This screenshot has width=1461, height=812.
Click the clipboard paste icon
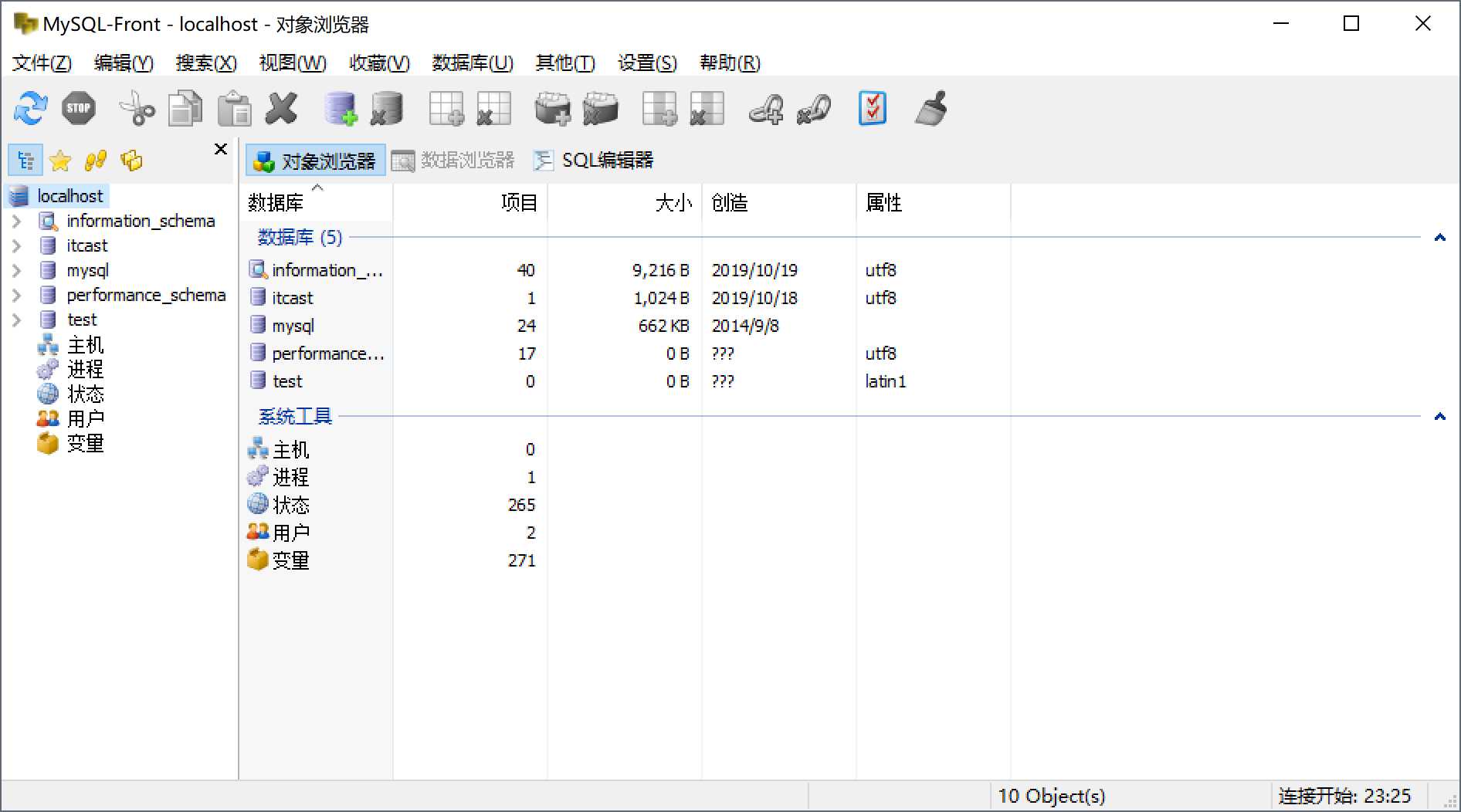click(234, 108)
